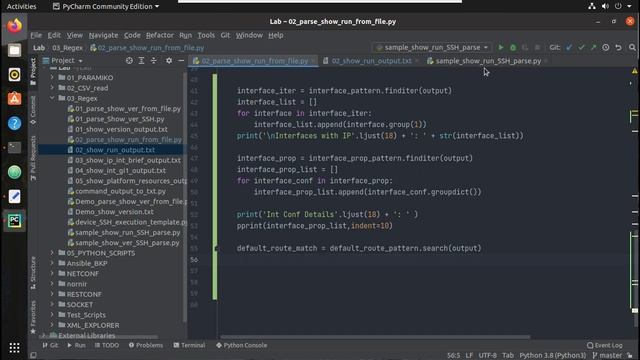Open the Terminal tool window
This screenshot has width=640, height=360.
(189, 345)
